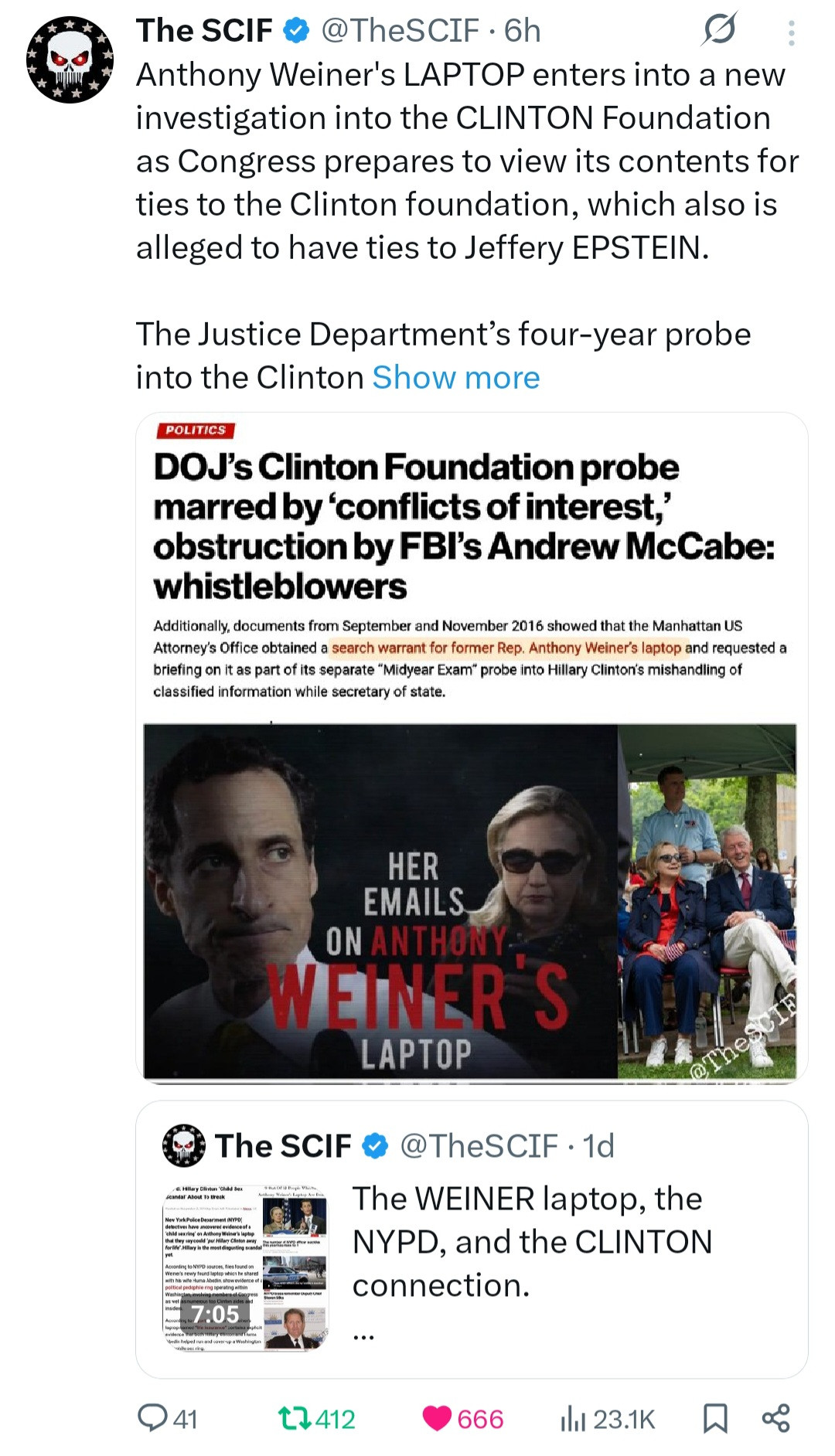Open the three-dot more options menu
The width and height of the screenshot is (835, 1456).
coord(790,32)
